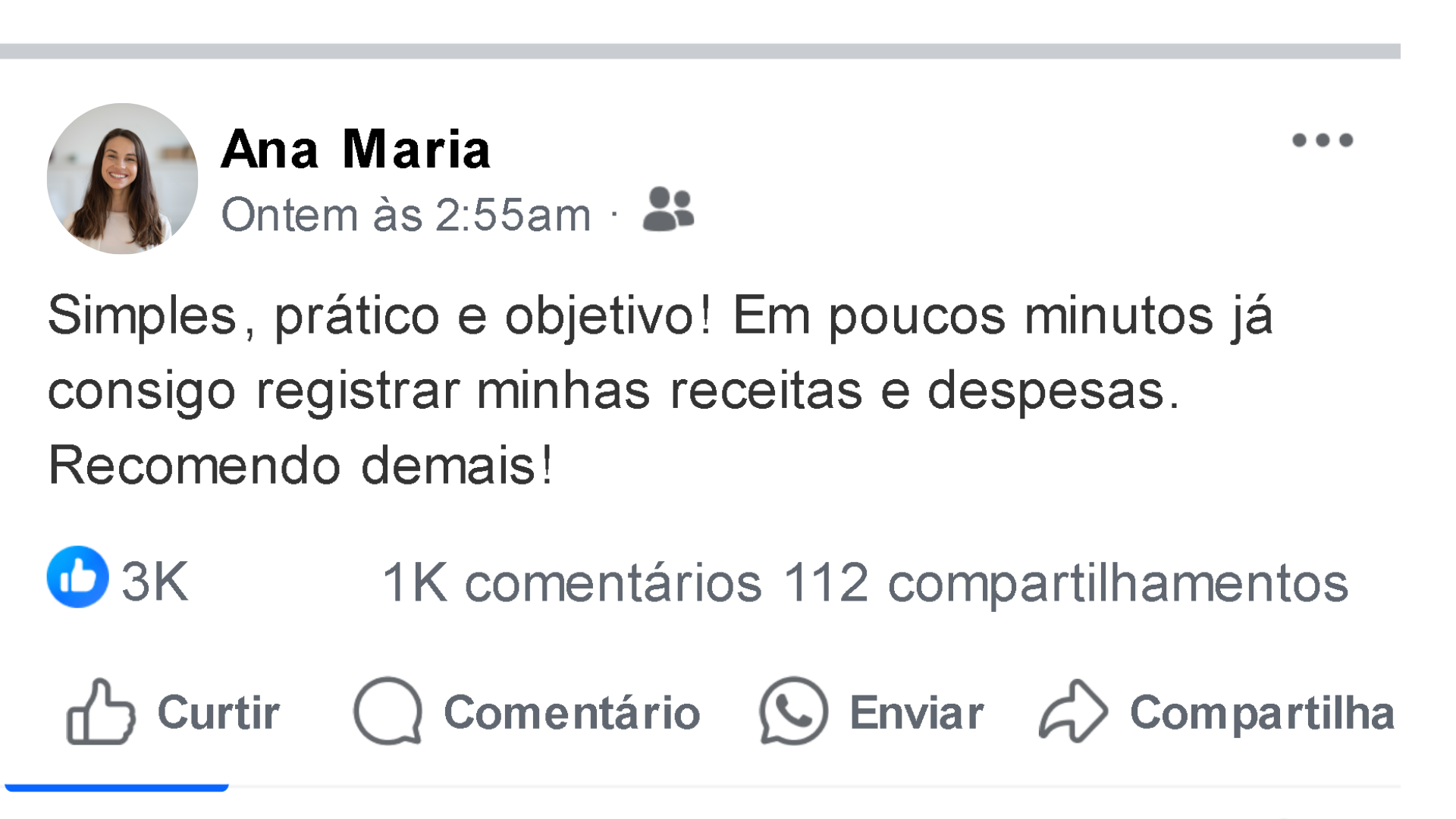Click the WhatsApp Enviar icon
Viewport: 1456px width, 819px height.
[793, 711]
